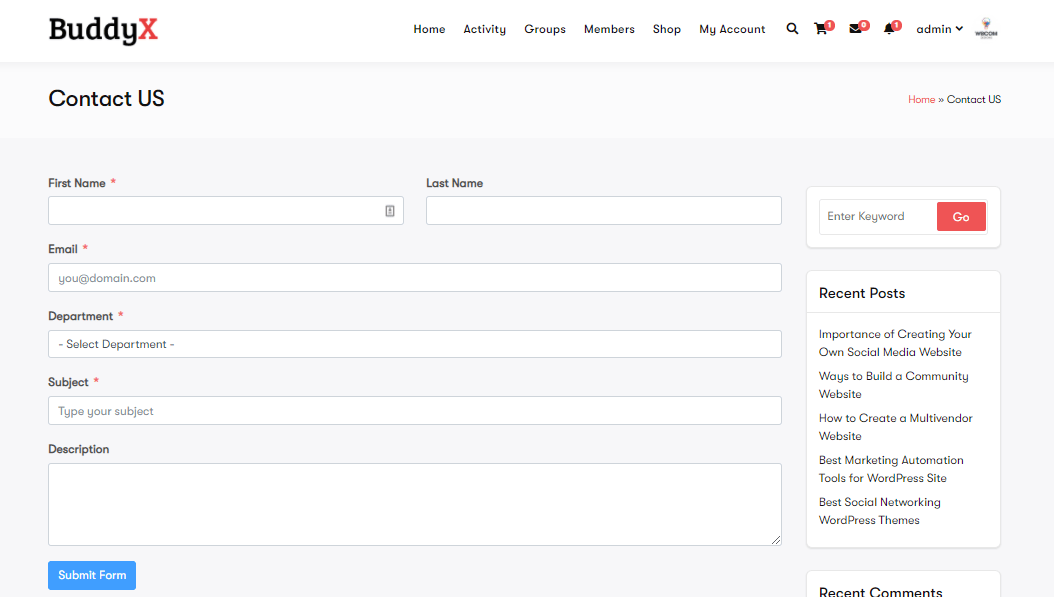Expand the admin account dropdown
This screenshot has width=1054, height=597.
click(x=938, y=29)
